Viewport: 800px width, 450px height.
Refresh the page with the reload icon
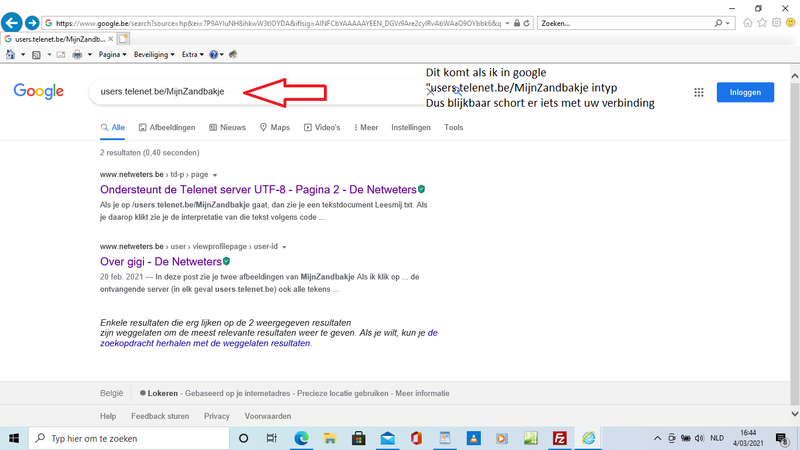pos(527,23)
